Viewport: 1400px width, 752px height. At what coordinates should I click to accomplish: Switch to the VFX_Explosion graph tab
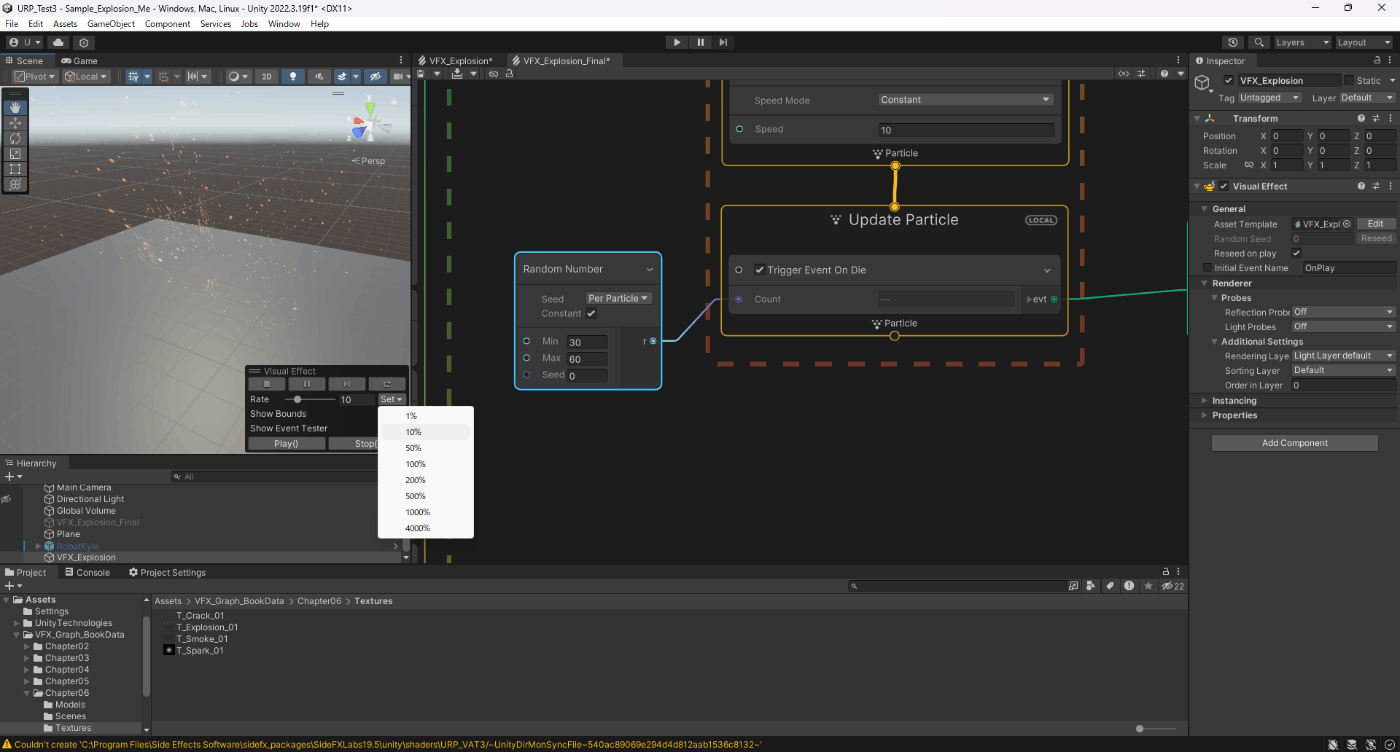456,61
